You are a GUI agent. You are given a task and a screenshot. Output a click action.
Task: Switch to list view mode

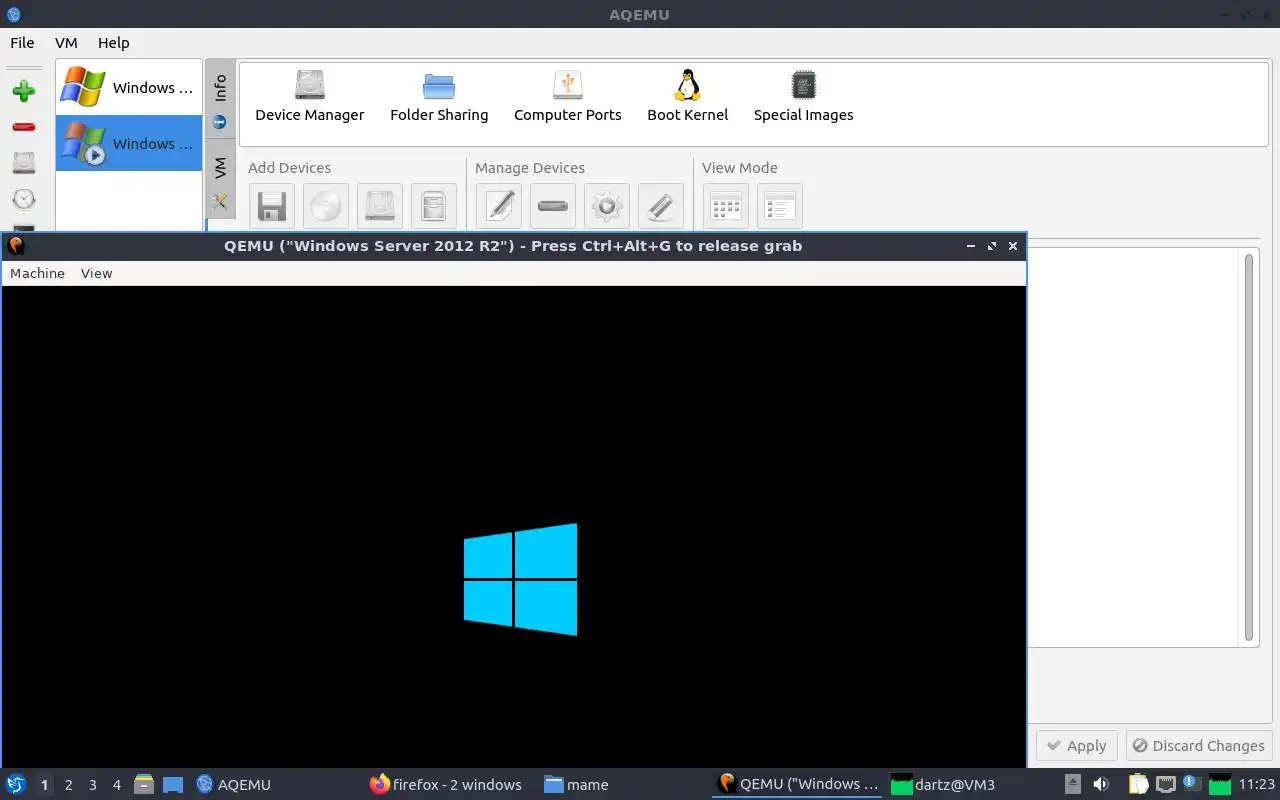[x=780, y=207]
